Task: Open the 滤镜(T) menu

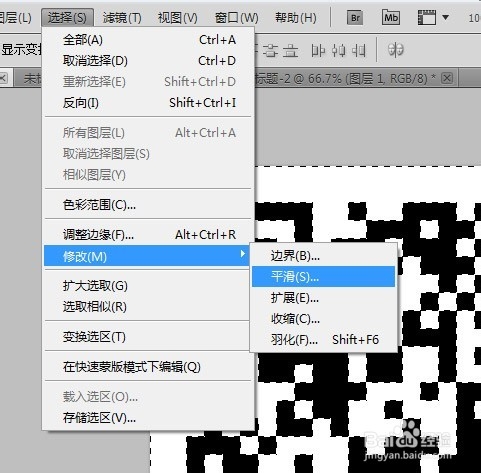Action: pyautogui.click(x=122, y=18)
